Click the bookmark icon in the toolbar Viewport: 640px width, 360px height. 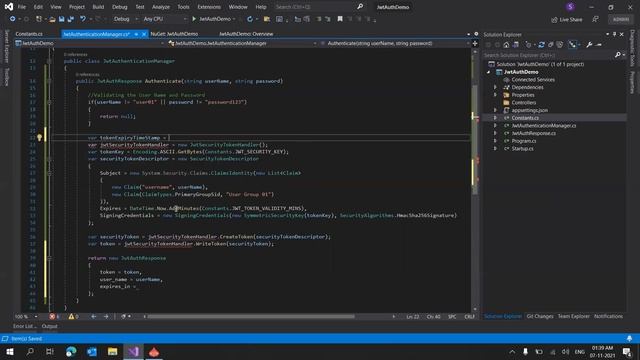340,19
